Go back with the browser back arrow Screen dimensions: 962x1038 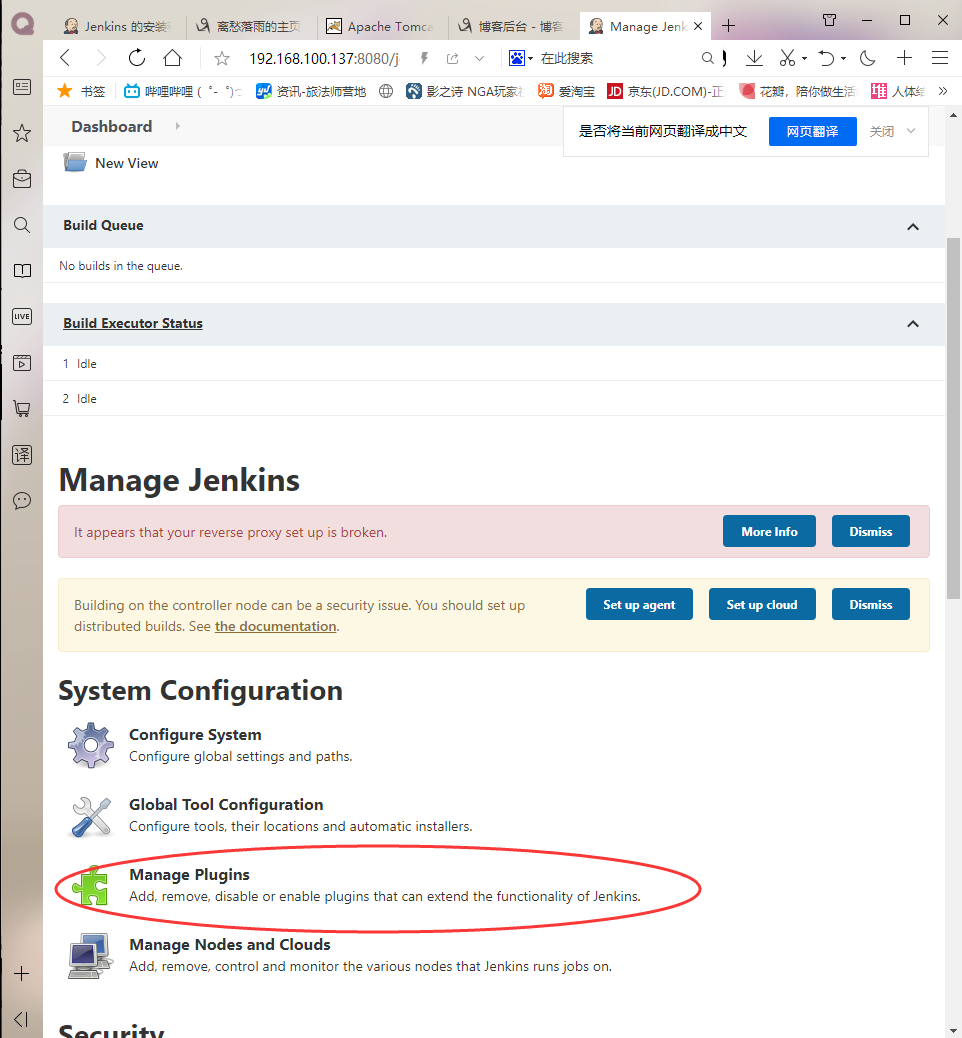[65, 58]
